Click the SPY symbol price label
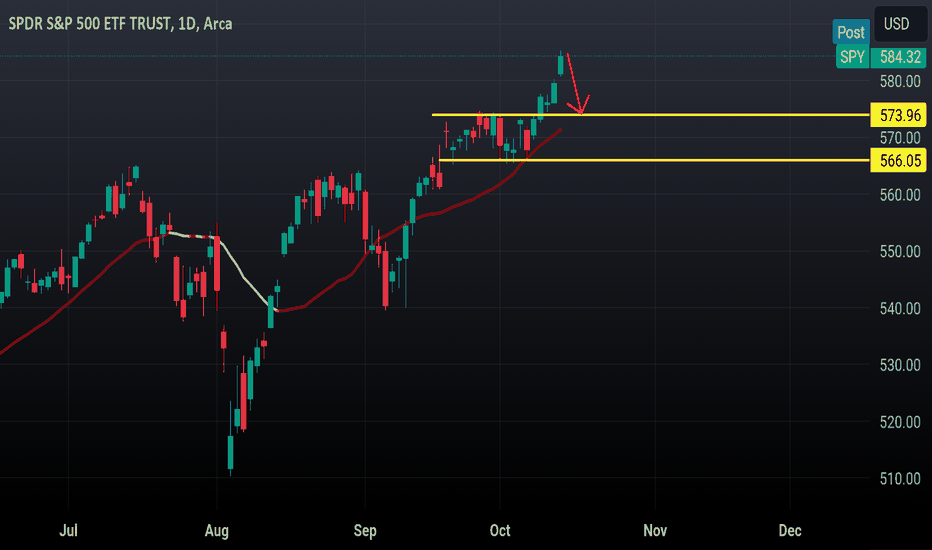The width and height of the screenshot is (932, 550). (852, 57)
